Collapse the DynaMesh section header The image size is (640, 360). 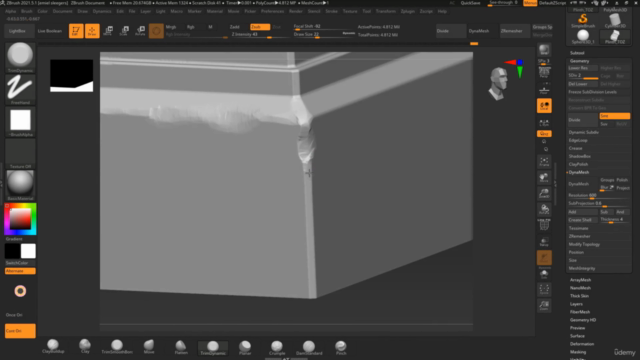click(x=579, y=172)
